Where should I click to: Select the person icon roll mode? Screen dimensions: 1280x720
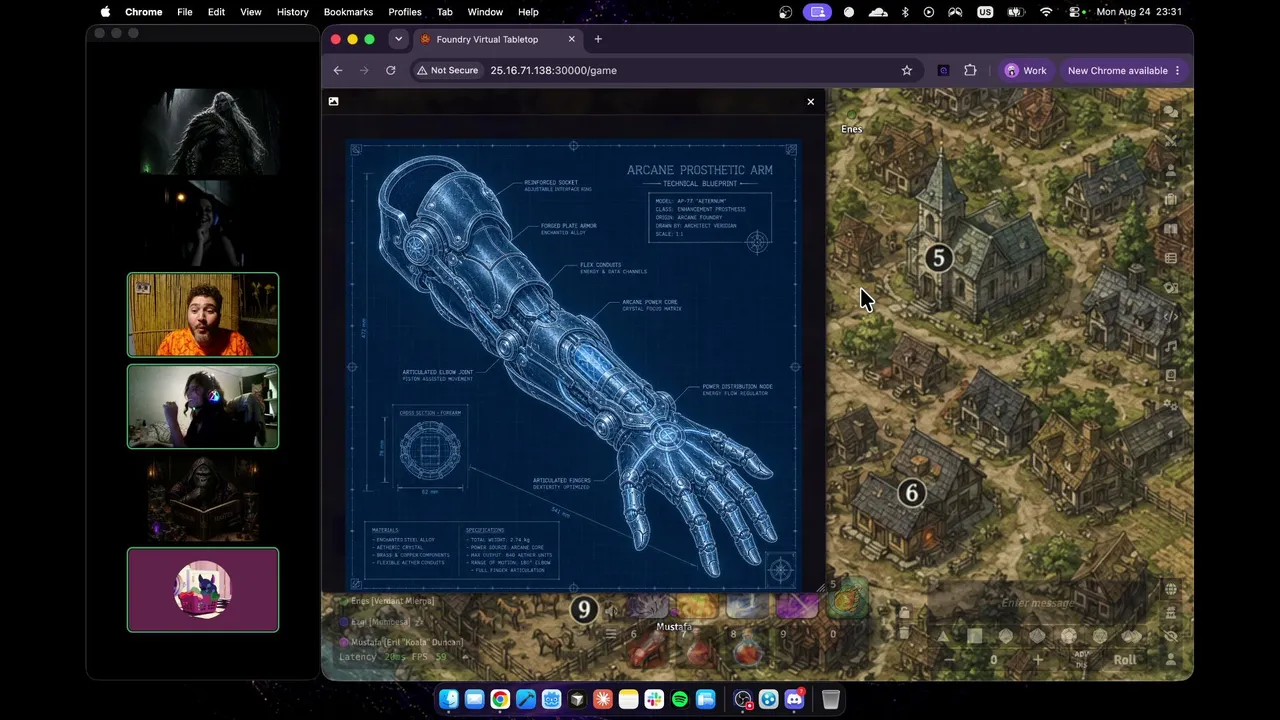coord(1171,659)
